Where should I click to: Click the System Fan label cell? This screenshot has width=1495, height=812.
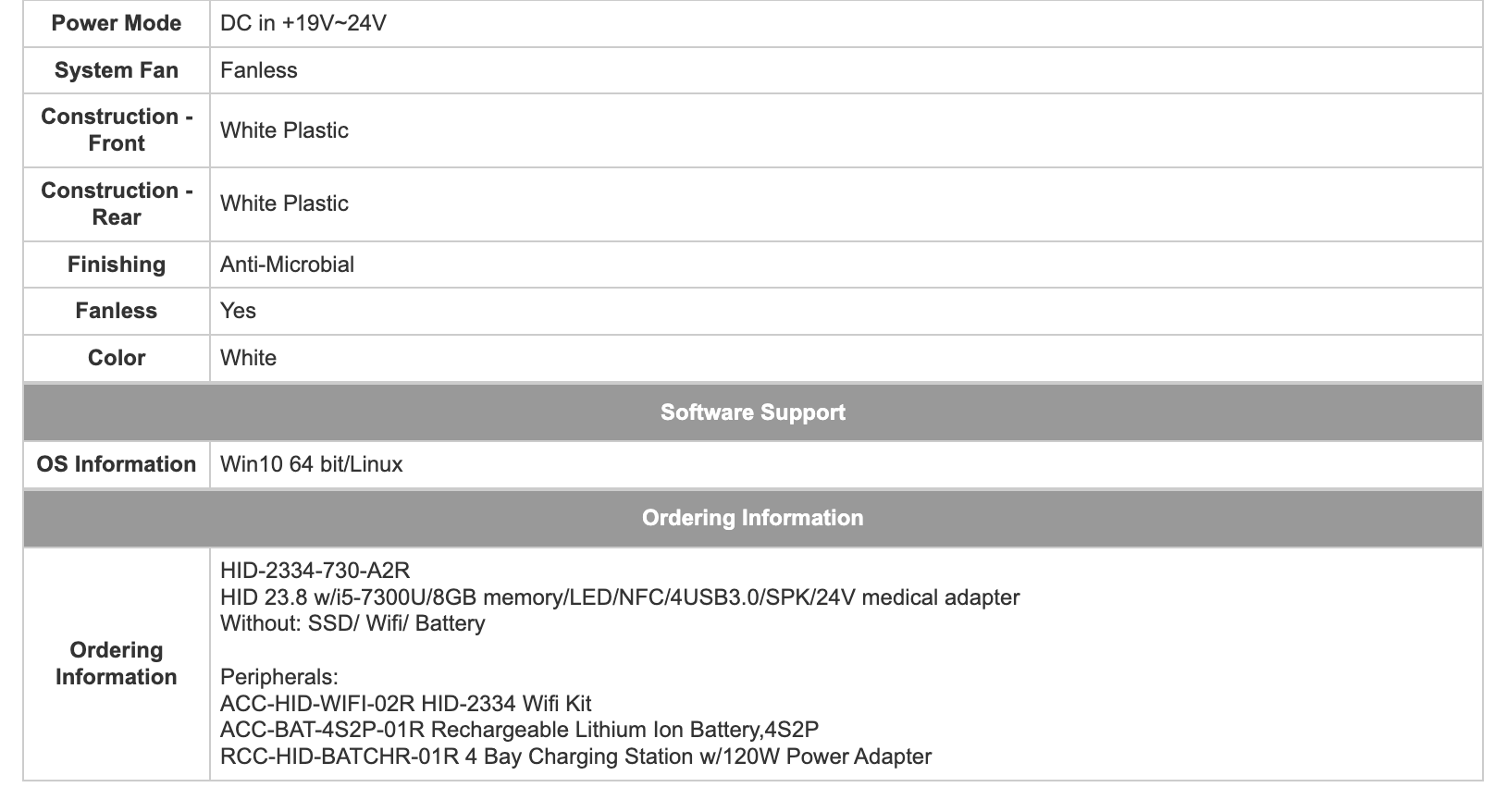[117, 70]
